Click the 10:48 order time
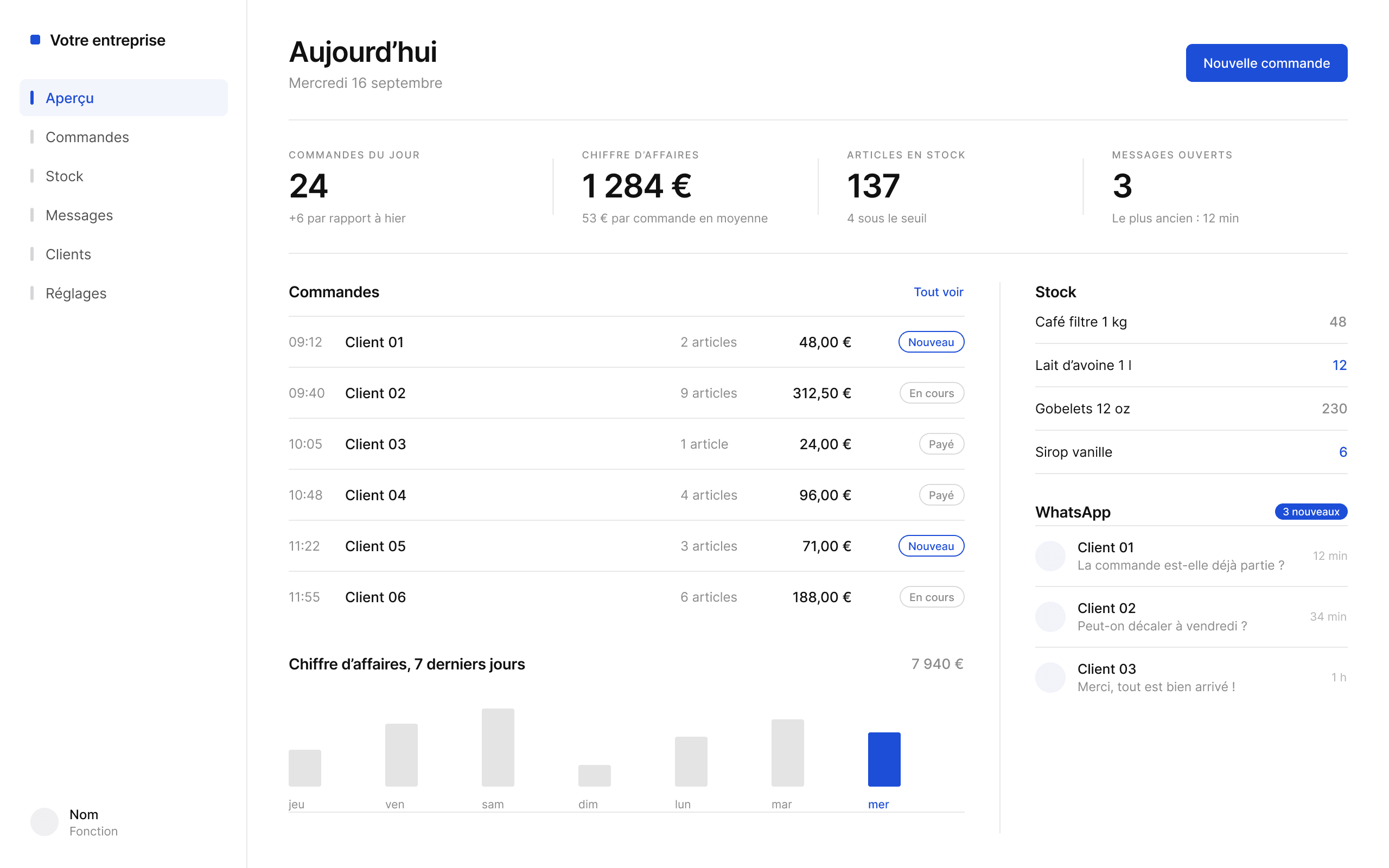This screenshot has height=868, width=1389. [x=305, y=495]
